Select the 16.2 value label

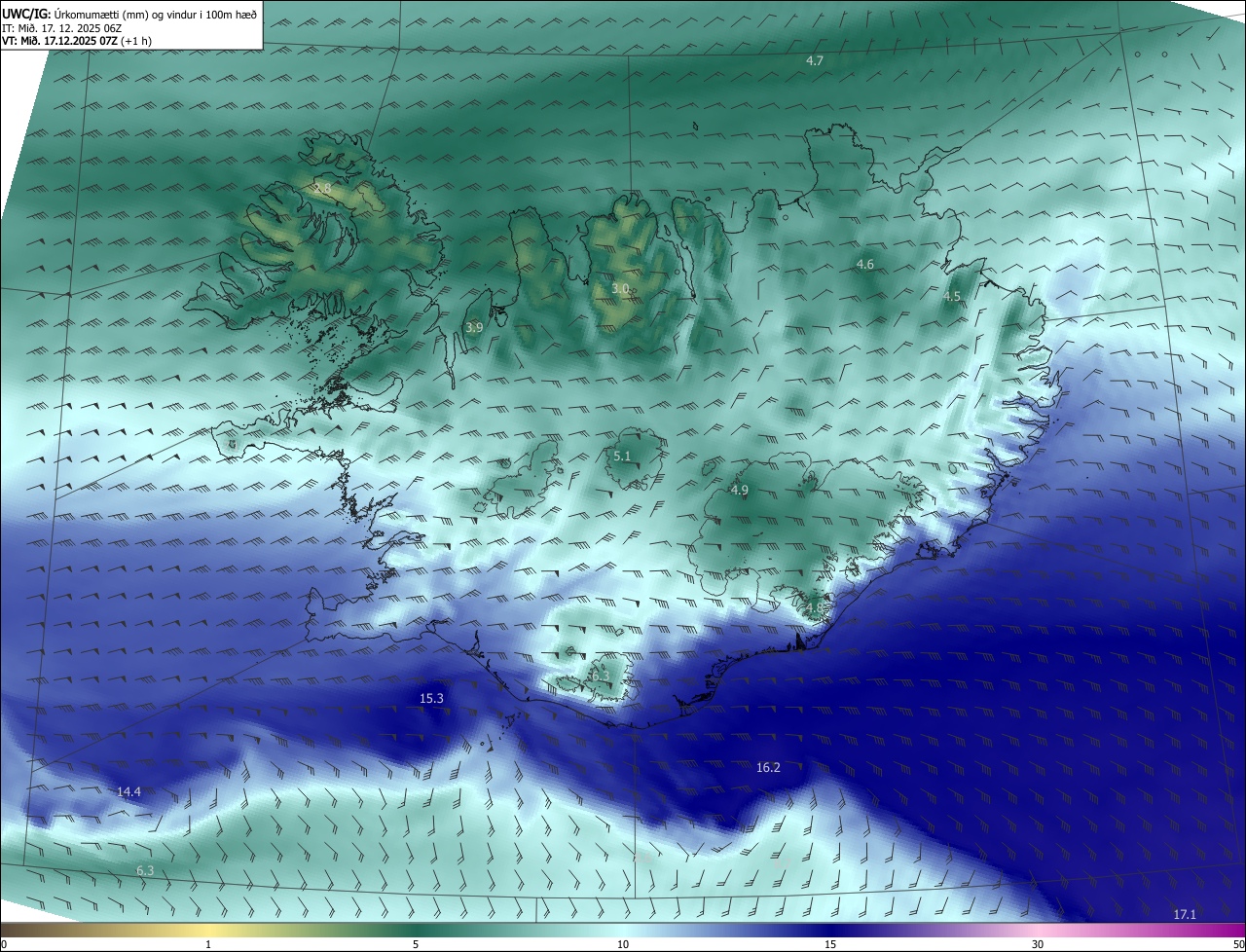pos(768,768)
